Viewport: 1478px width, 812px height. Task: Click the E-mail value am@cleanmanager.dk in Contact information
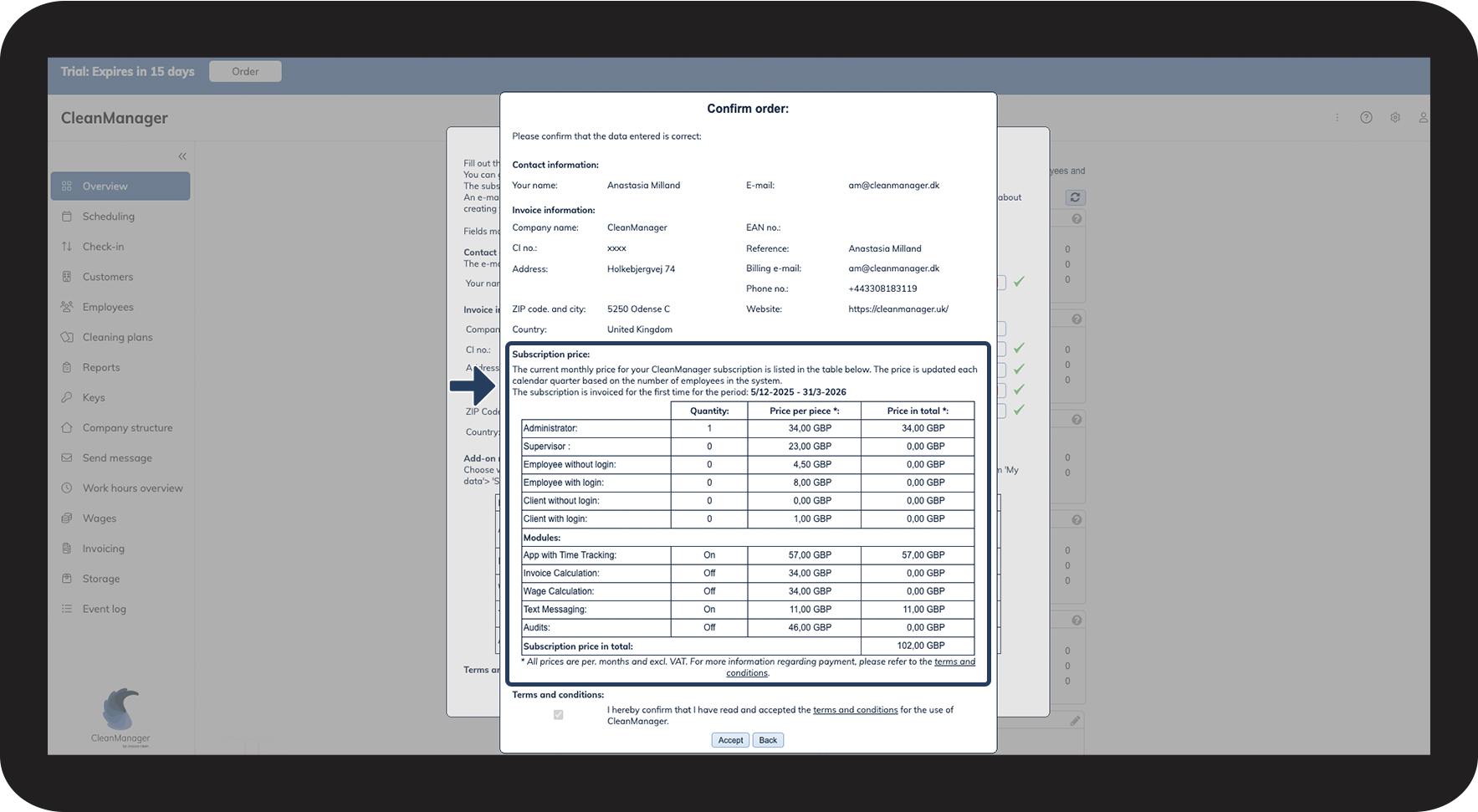(x=893, y=186)
